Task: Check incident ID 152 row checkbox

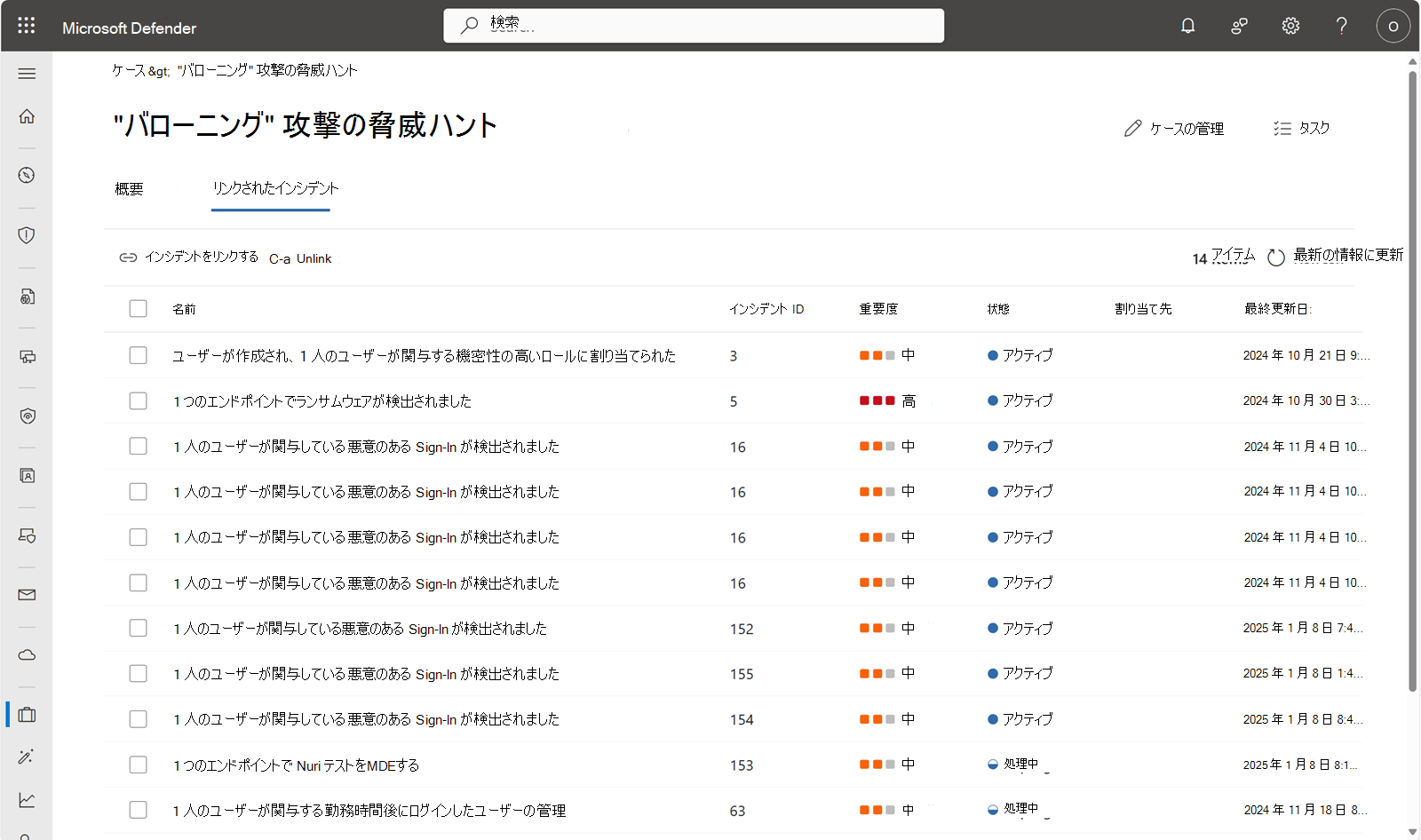Action: 138,628
